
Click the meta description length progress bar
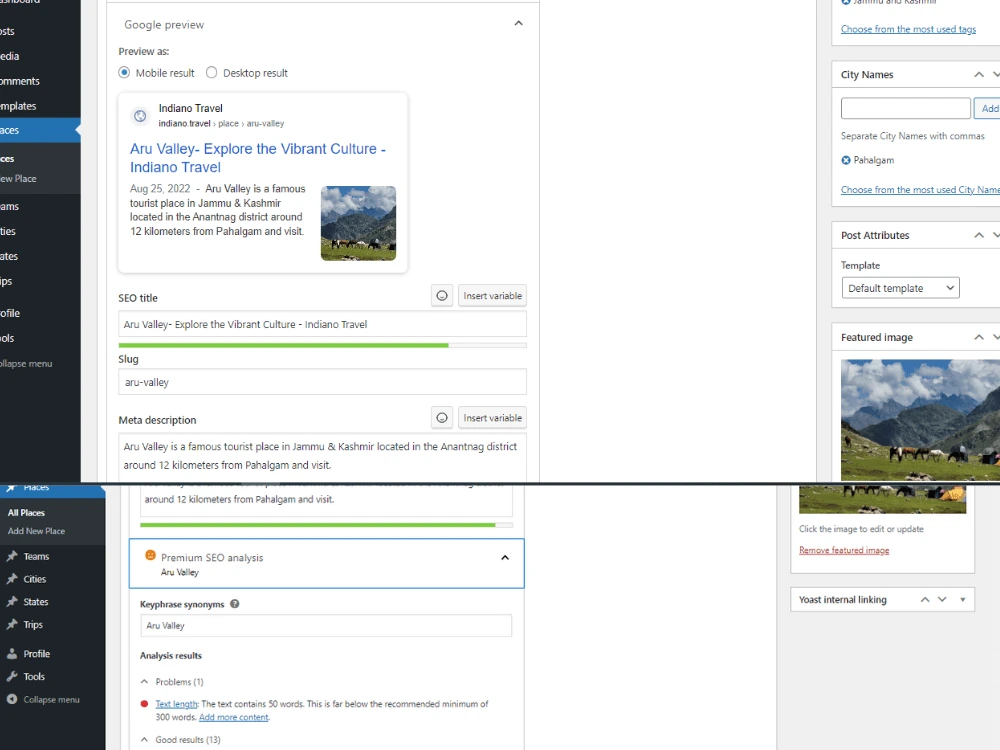pos(326,525)
